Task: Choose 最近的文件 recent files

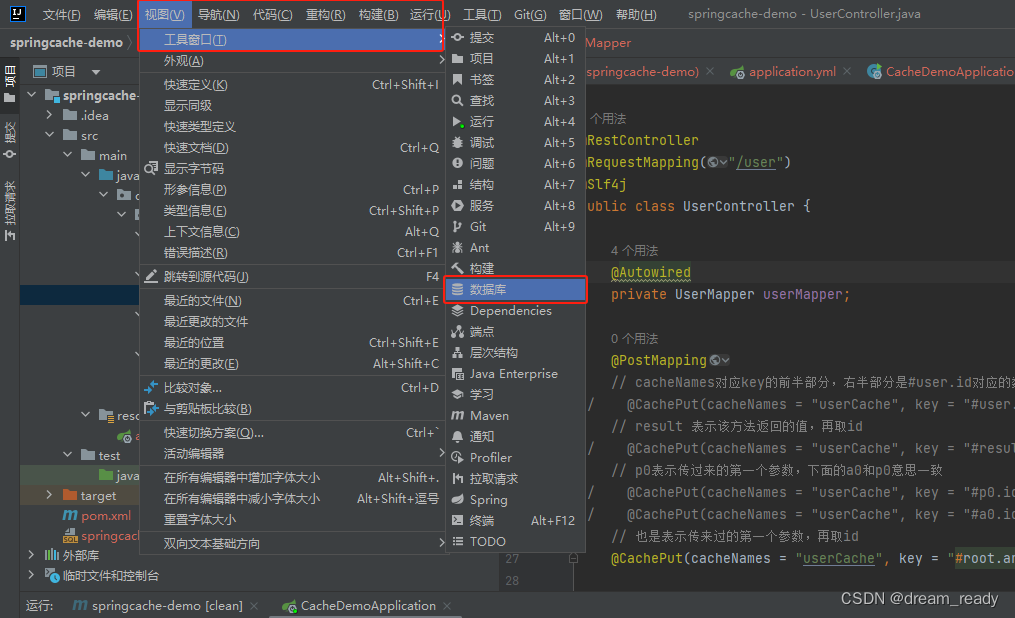Action: (x=292, y=301)
